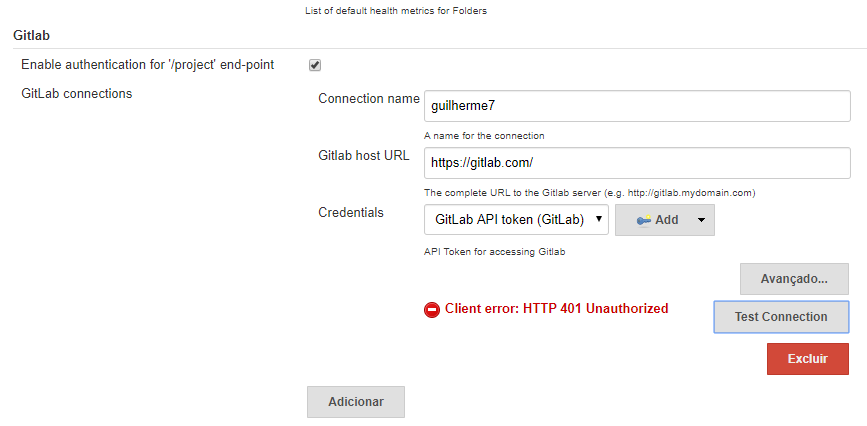
Task: Open the GitLab API token credentials dropdown
Action: tap(516, 220)
